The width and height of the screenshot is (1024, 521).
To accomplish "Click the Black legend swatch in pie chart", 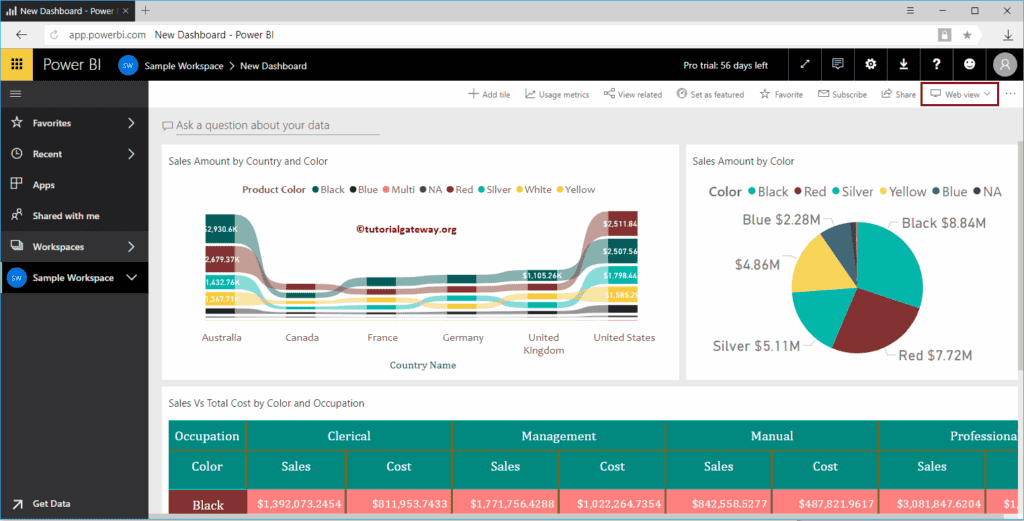I will [x=751, y=192].
